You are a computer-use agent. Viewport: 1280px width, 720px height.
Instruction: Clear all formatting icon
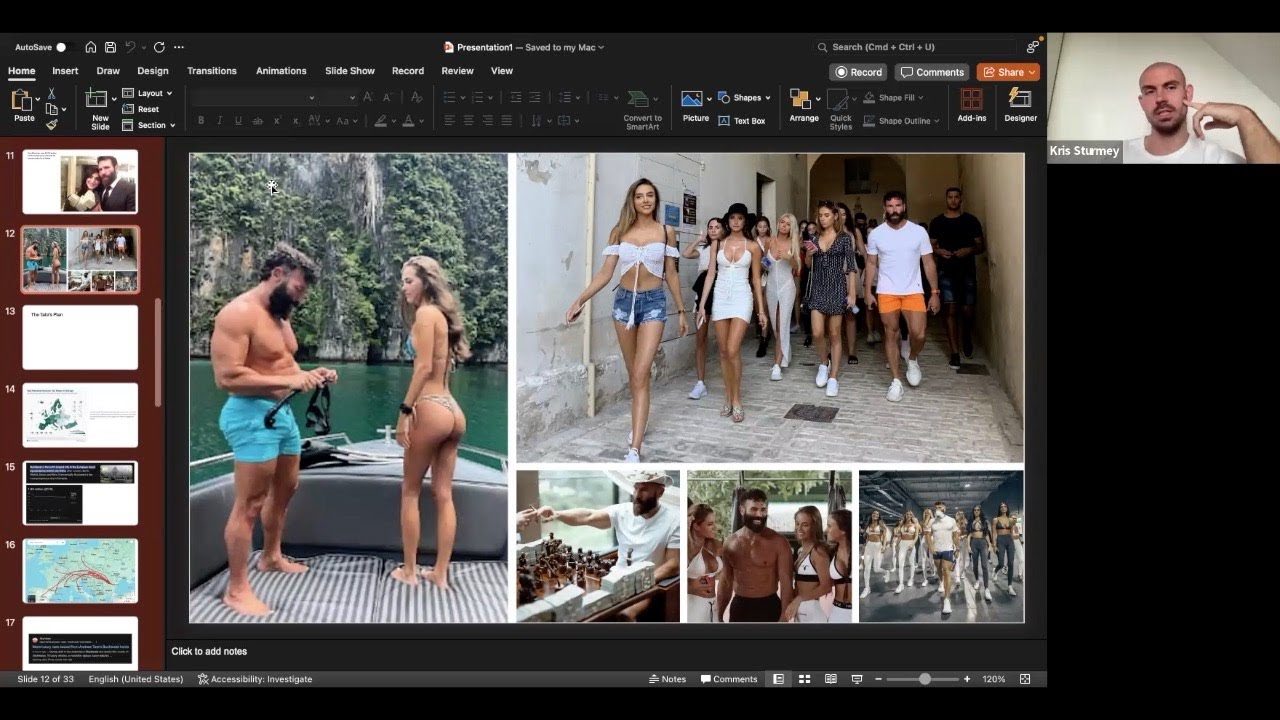(416, 97)
